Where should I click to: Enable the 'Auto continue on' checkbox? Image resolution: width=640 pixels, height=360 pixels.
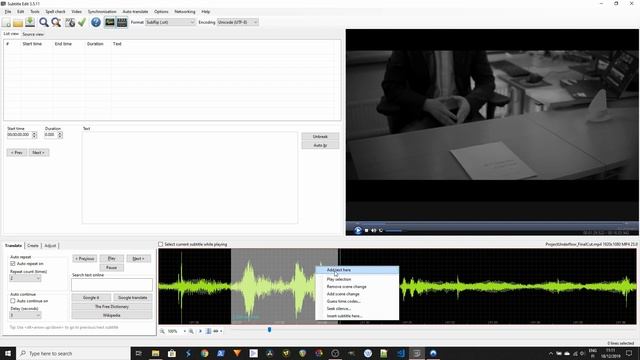(13, 301)
